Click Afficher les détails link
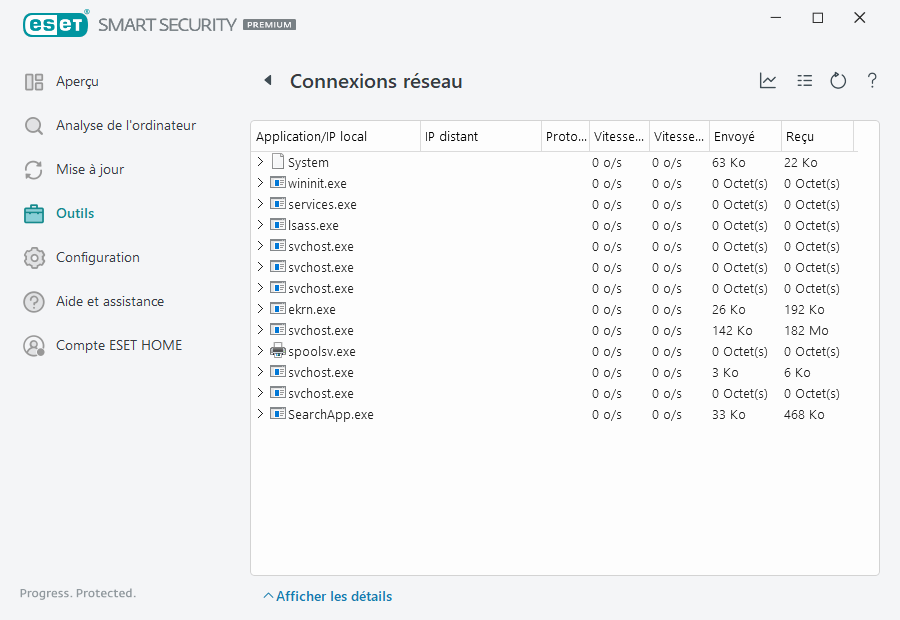Image resolution: width=900 pixels, height=620 pixels. 333,597
